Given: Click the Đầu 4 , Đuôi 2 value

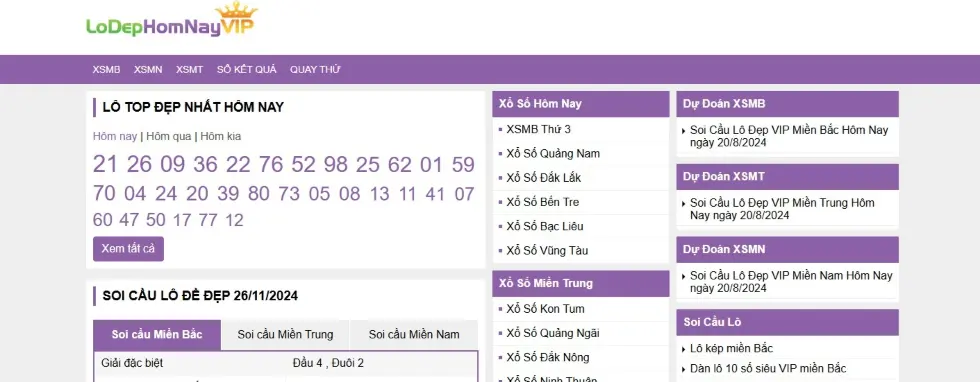Looking at the screenshot, I should tap(328, 363).
